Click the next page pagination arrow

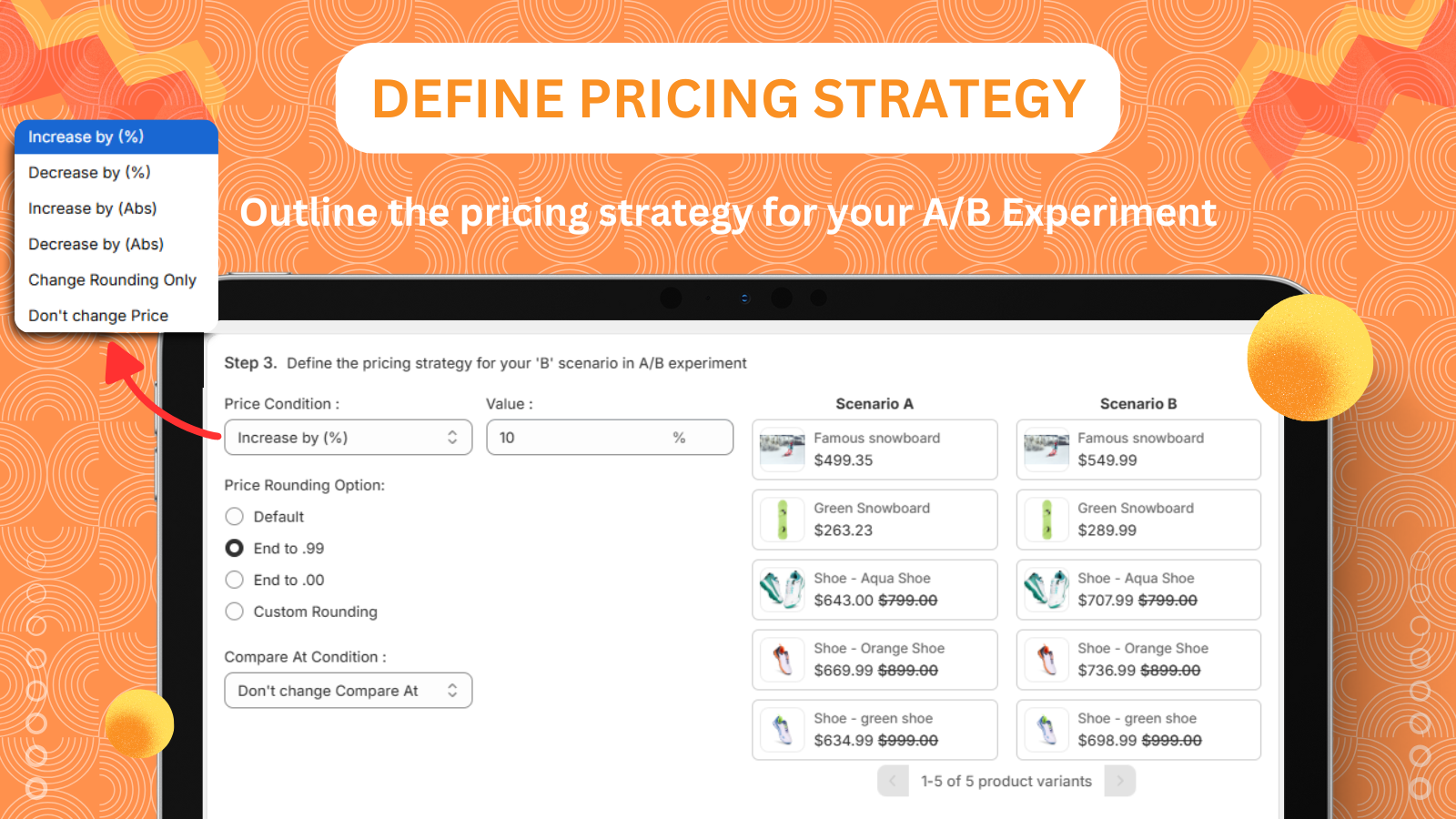pyautogui.click(x=1120, y=781)
